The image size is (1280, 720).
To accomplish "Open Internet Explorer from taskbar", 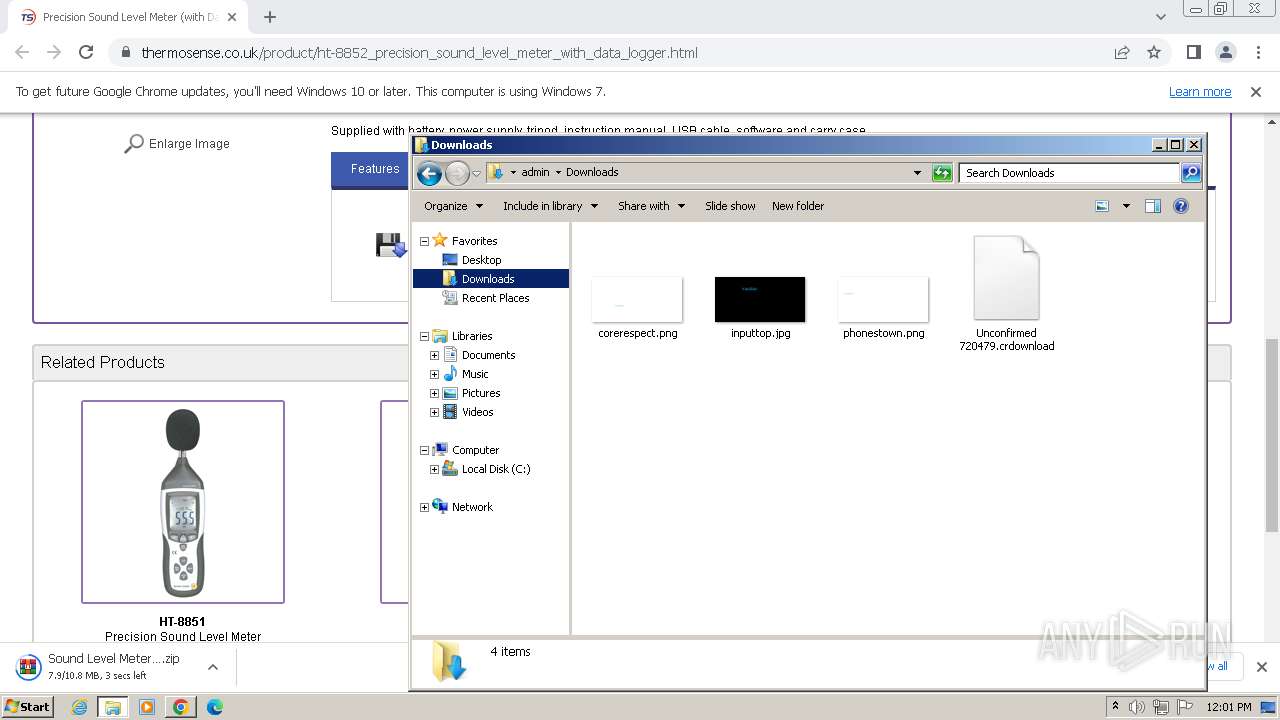I will pos(79,707).
